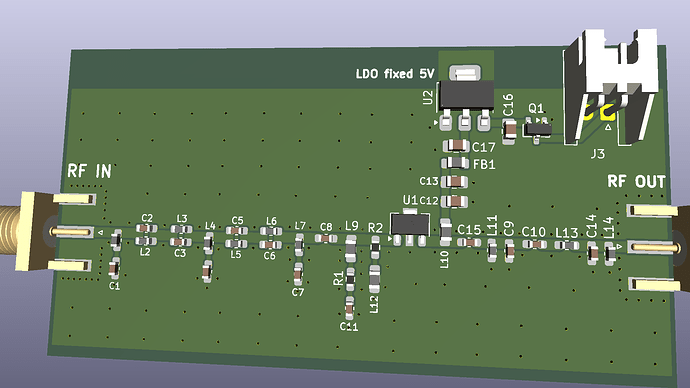The height and width of the screenshot is (388, 690).
Task: Click the C6 reference label
Action: tap(269, 256)
